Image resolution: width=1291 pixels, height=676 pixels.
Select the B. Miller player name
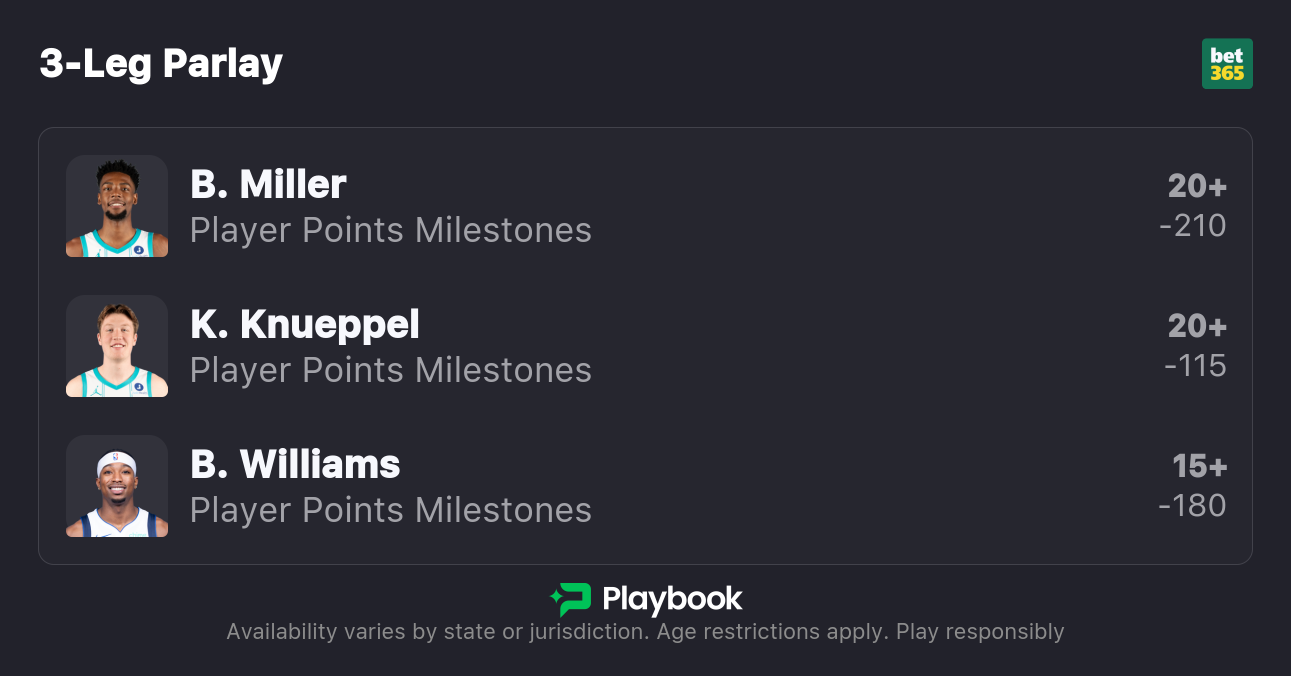click(x=268, y=185)
